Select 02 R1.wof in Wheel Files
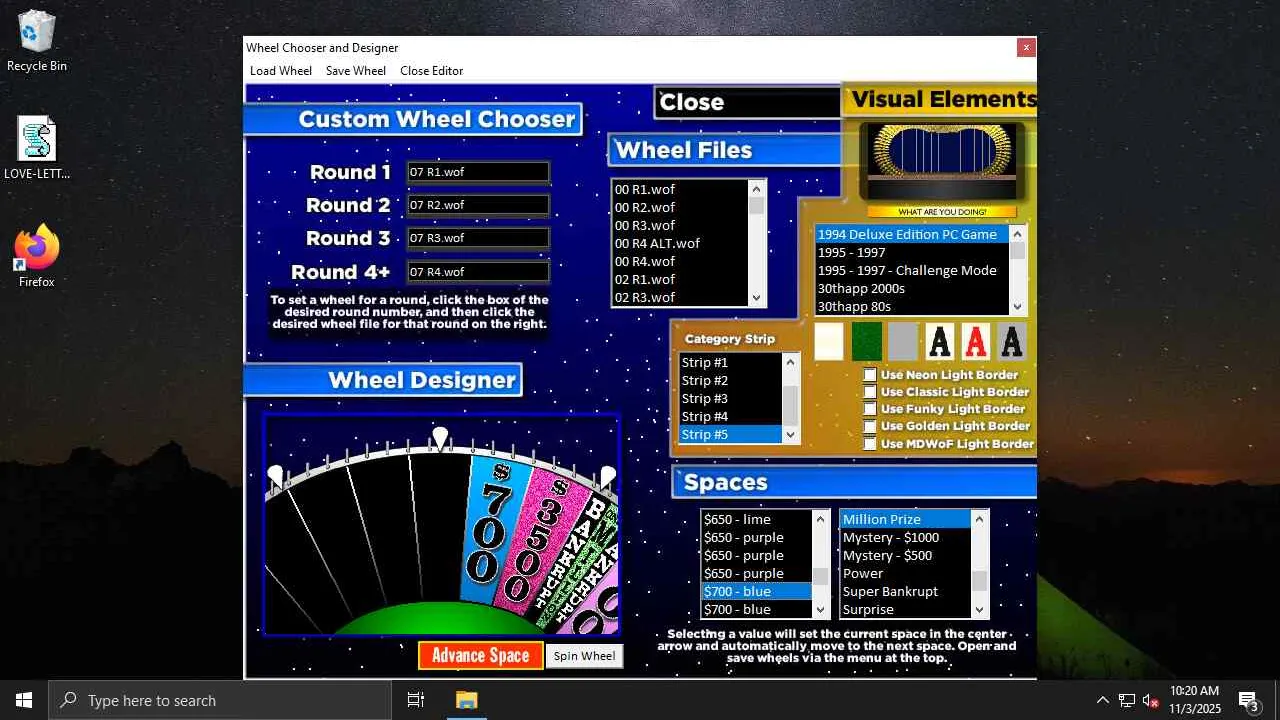This screenshot has width=1280, height=720. point(680,279)
